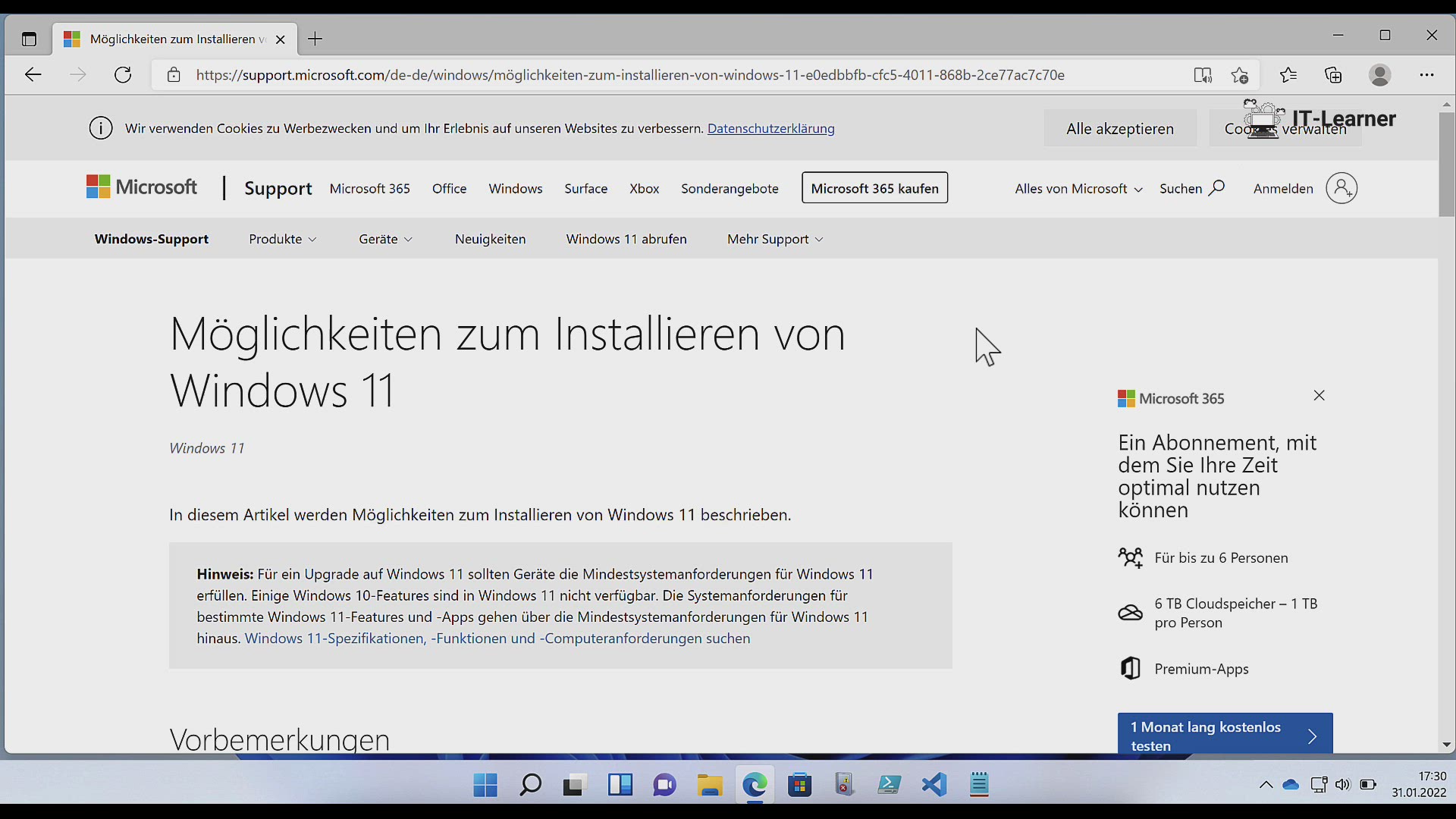Click the scrollbar down arrow

tap(1446, 745)
